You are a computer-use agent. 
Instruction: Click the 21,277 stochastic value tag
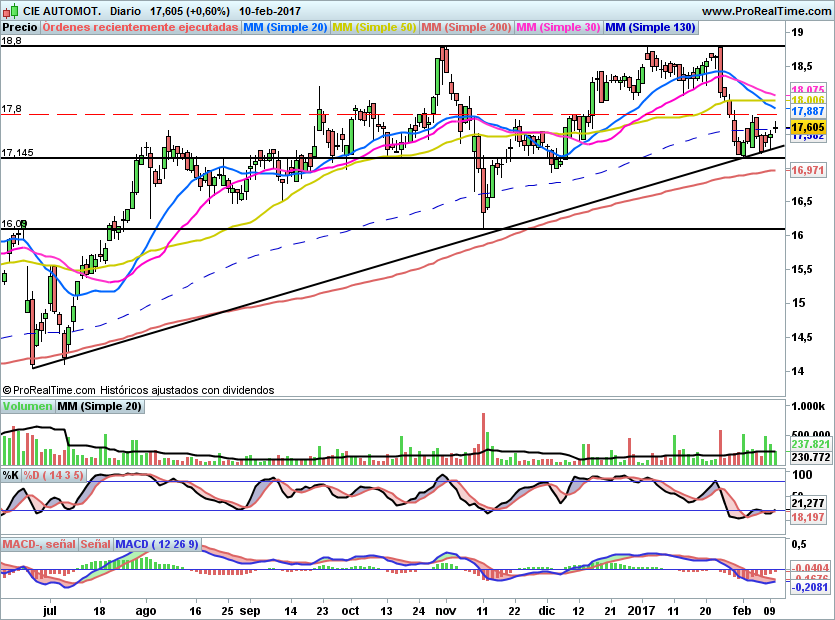point(808,503)
